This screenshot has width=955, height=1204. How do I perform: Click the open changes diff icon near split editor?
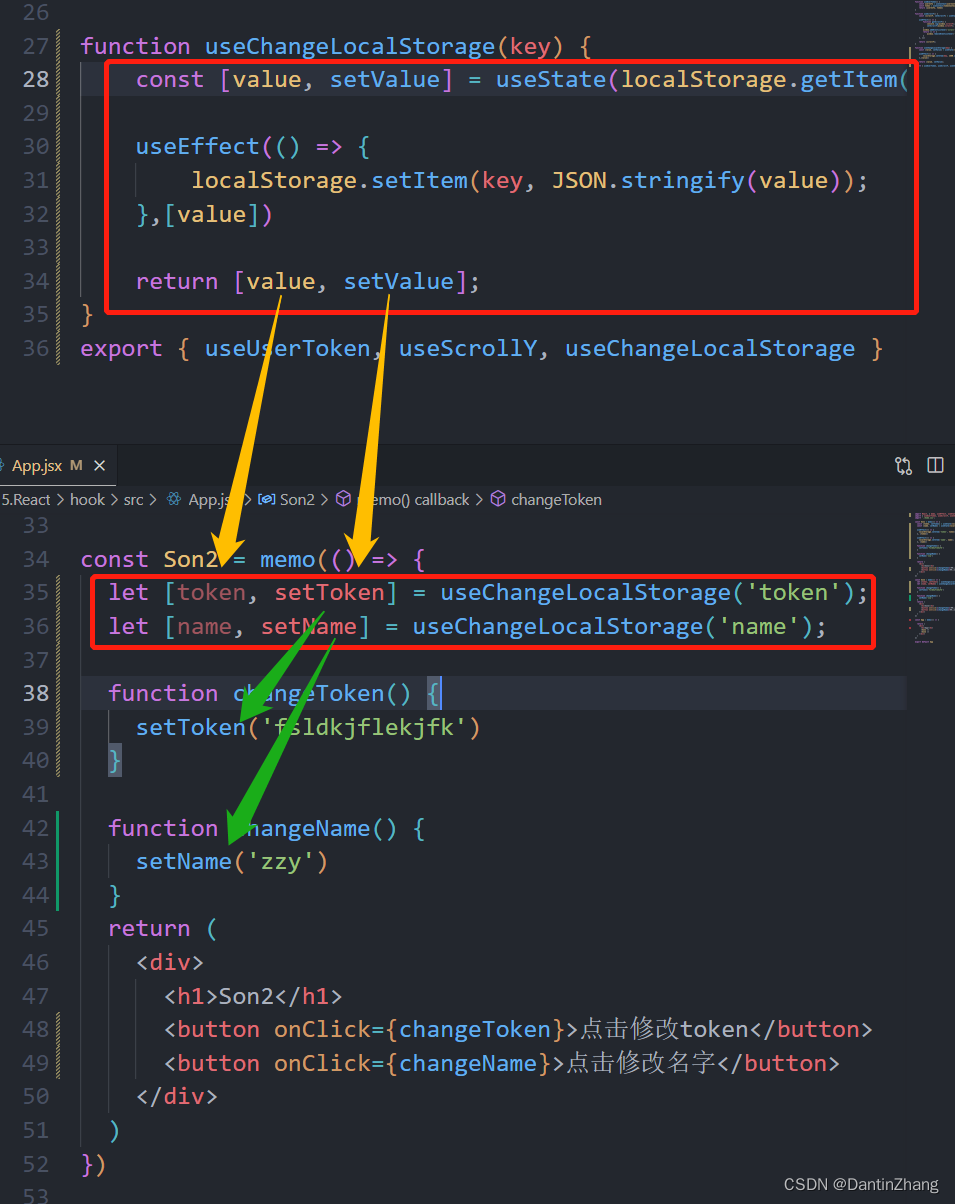click(x=903, y=465)
